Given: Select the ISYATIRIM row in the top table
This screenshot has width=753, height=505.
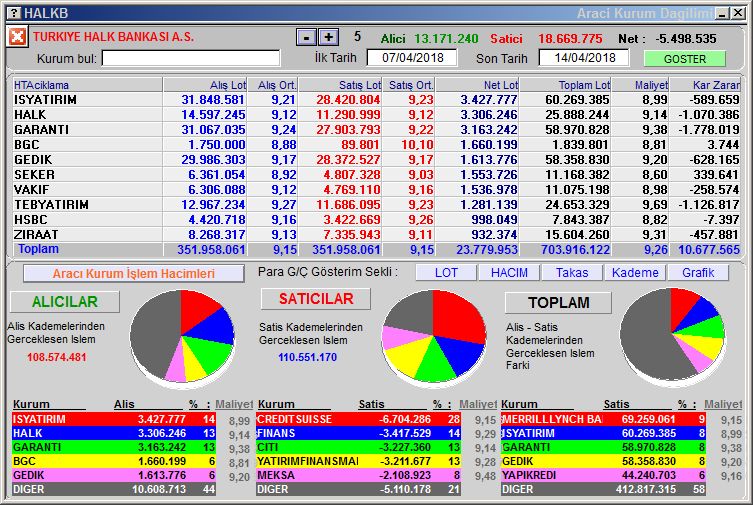Looking at the screenshot, I should point(376,100).
